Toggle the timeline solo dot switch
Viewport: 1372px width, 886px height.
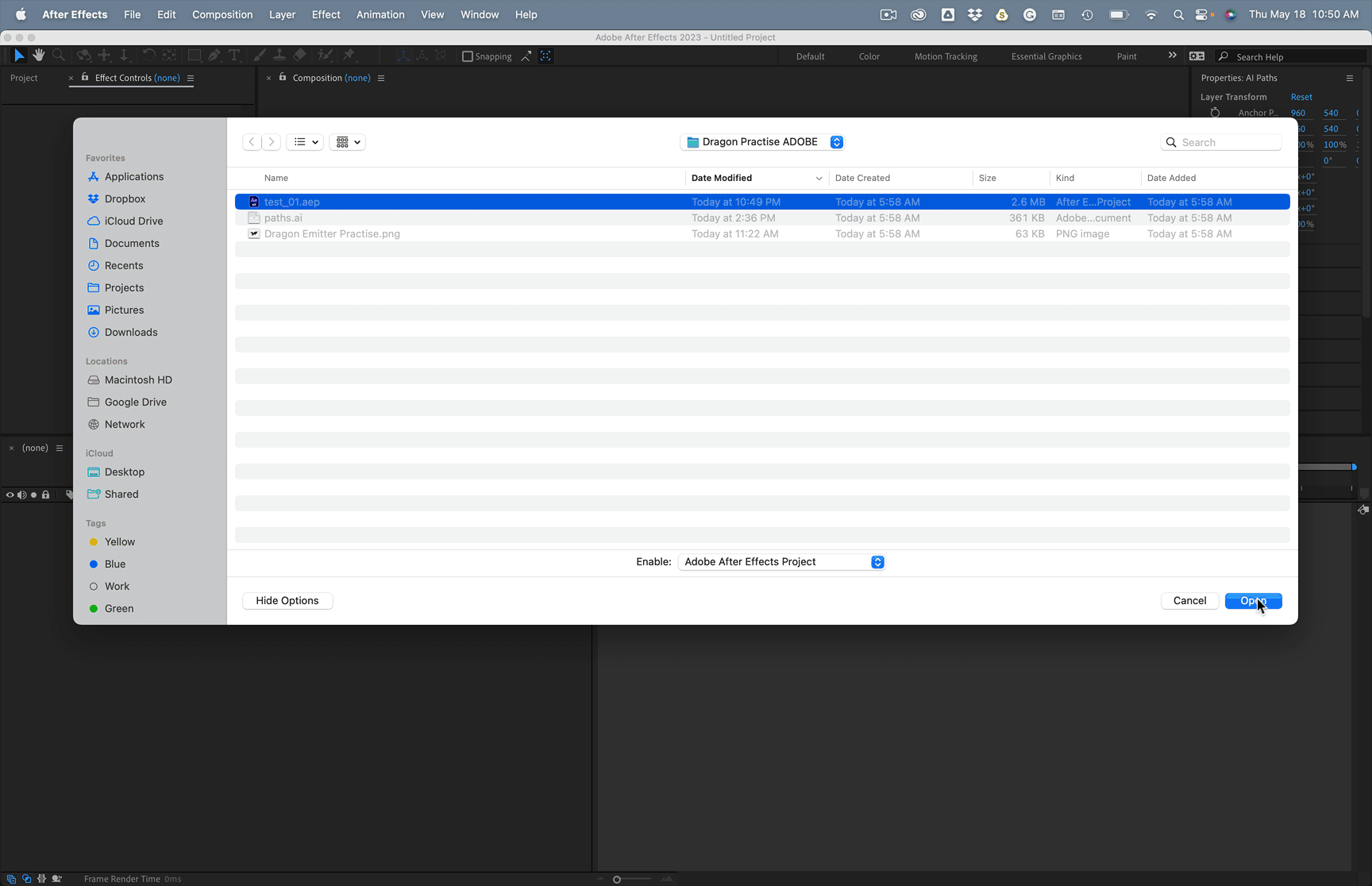(33, 495)
